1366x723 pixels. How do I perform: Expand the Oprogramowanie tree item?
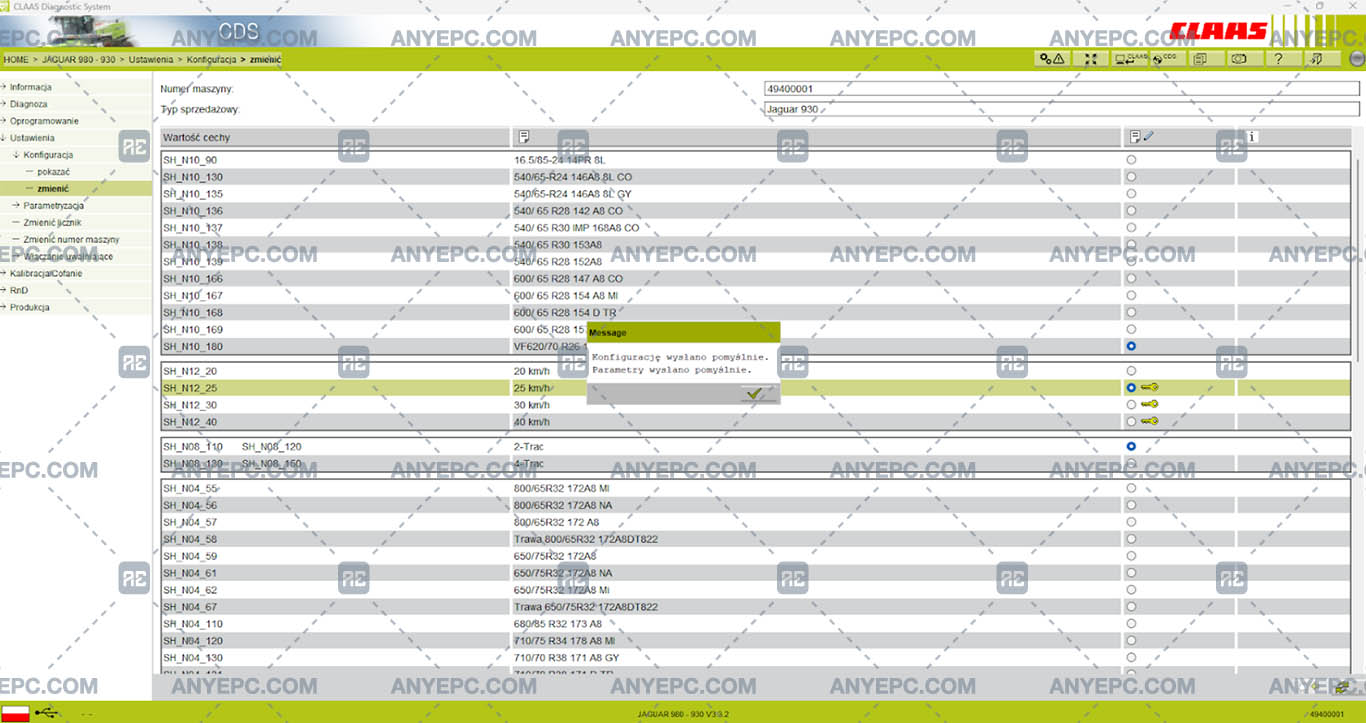pyautogui.click(x=43, y=121)
